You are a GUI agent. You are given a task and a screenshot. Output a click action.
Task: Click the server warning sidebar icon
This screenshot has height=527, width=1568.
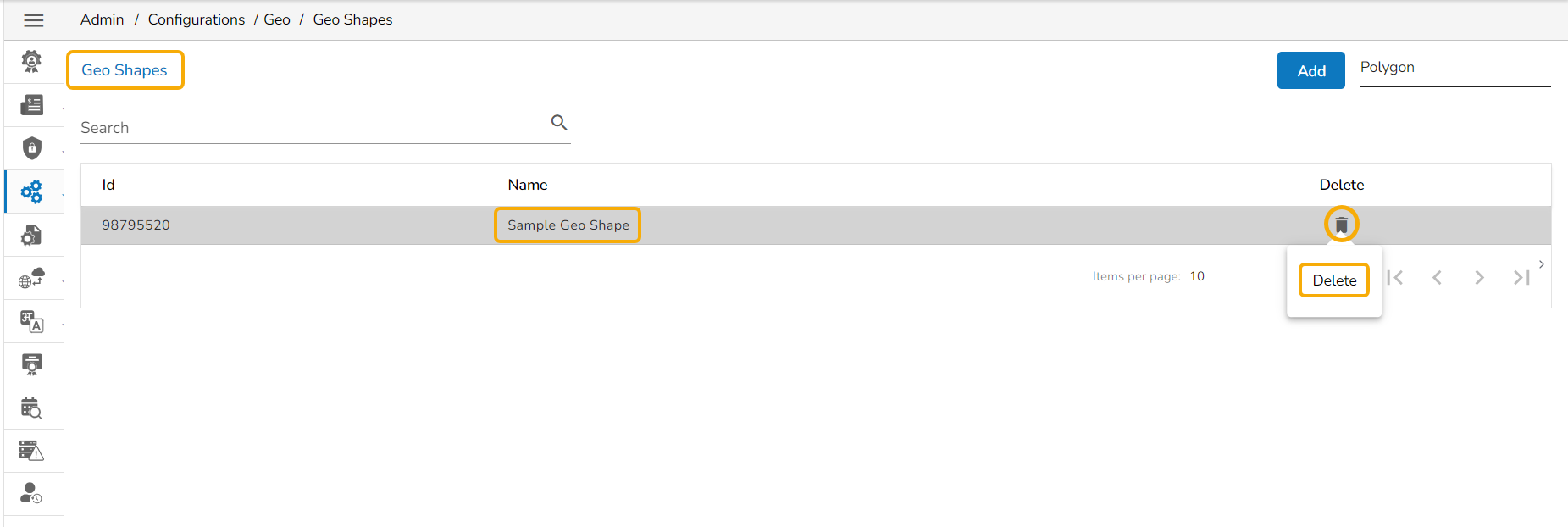point(31,451)
